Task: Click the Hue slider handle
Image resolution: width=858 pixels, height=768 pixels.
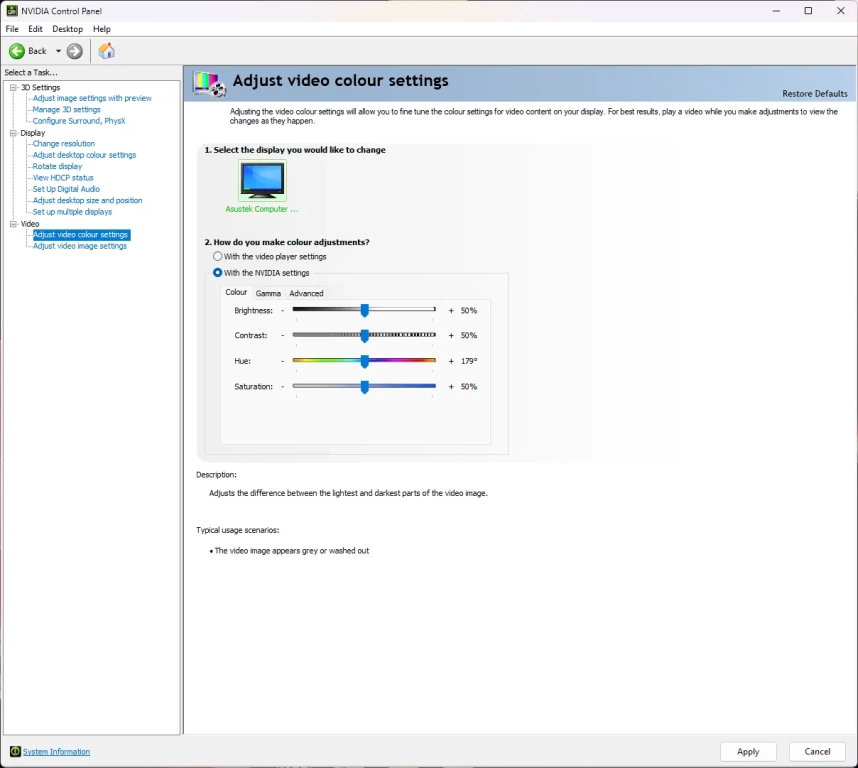Action: point(364,361)
